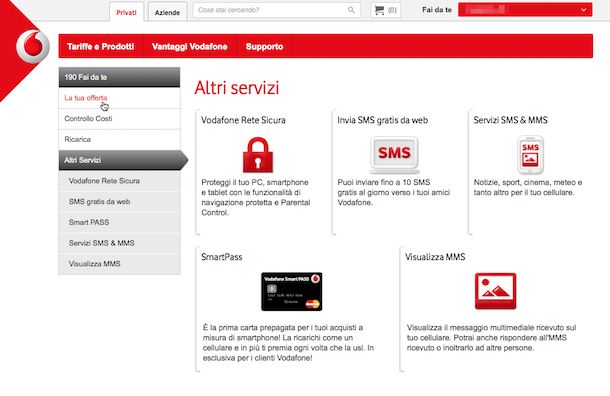This screenshot has height=396, width=610.
Task: Open the Supporto menu
Action: click(265, 46)
